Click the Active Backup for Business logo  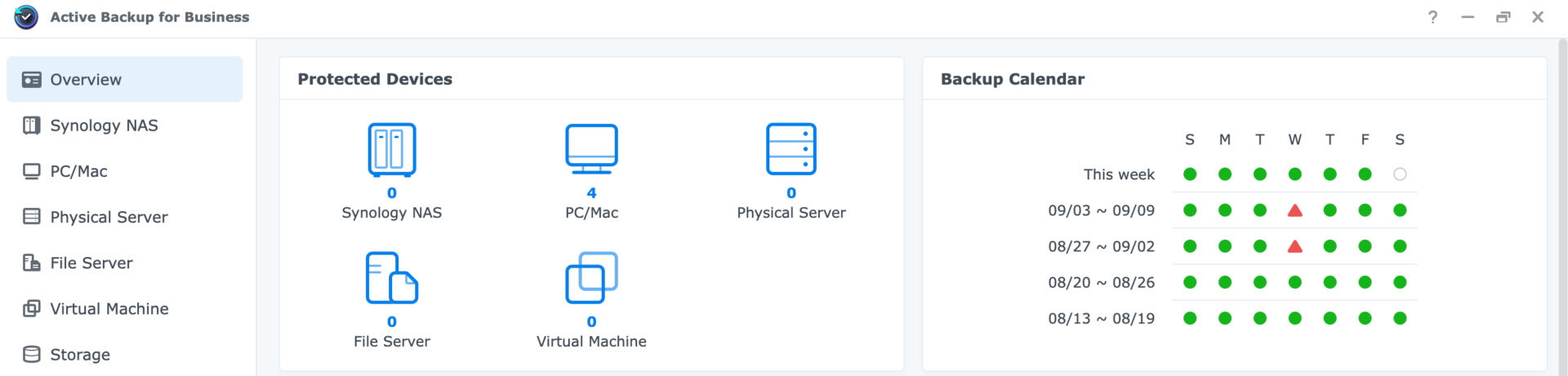26,17
